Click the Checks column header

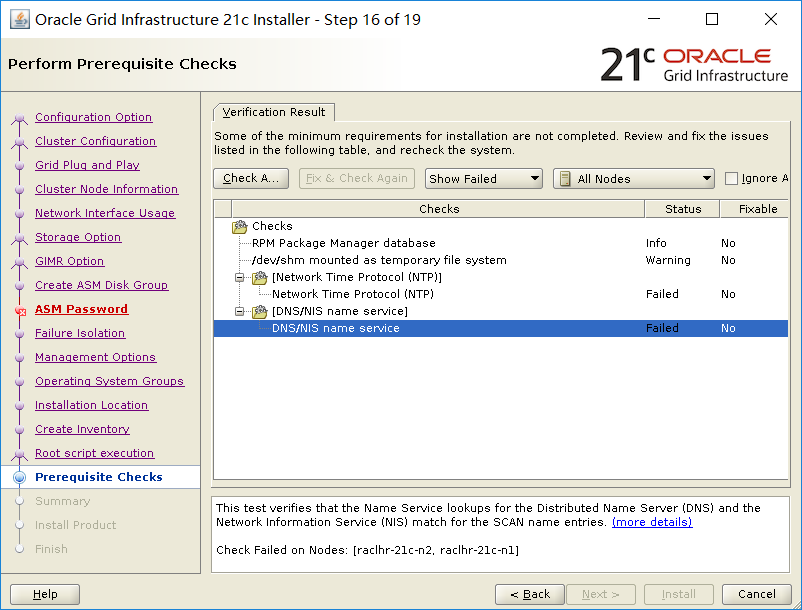click(439, 209)
